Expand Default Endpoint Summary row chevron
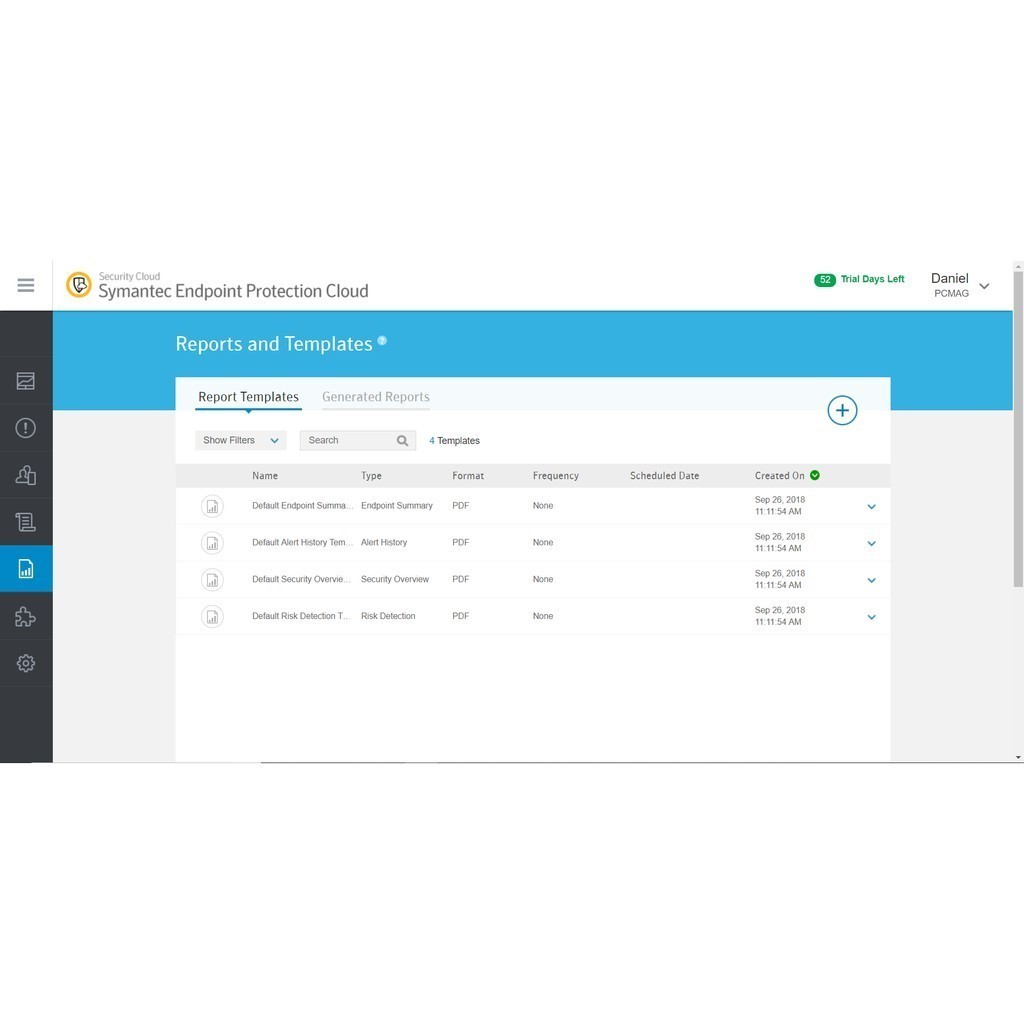This screenshot has height=1024, width=1024. 871,507
